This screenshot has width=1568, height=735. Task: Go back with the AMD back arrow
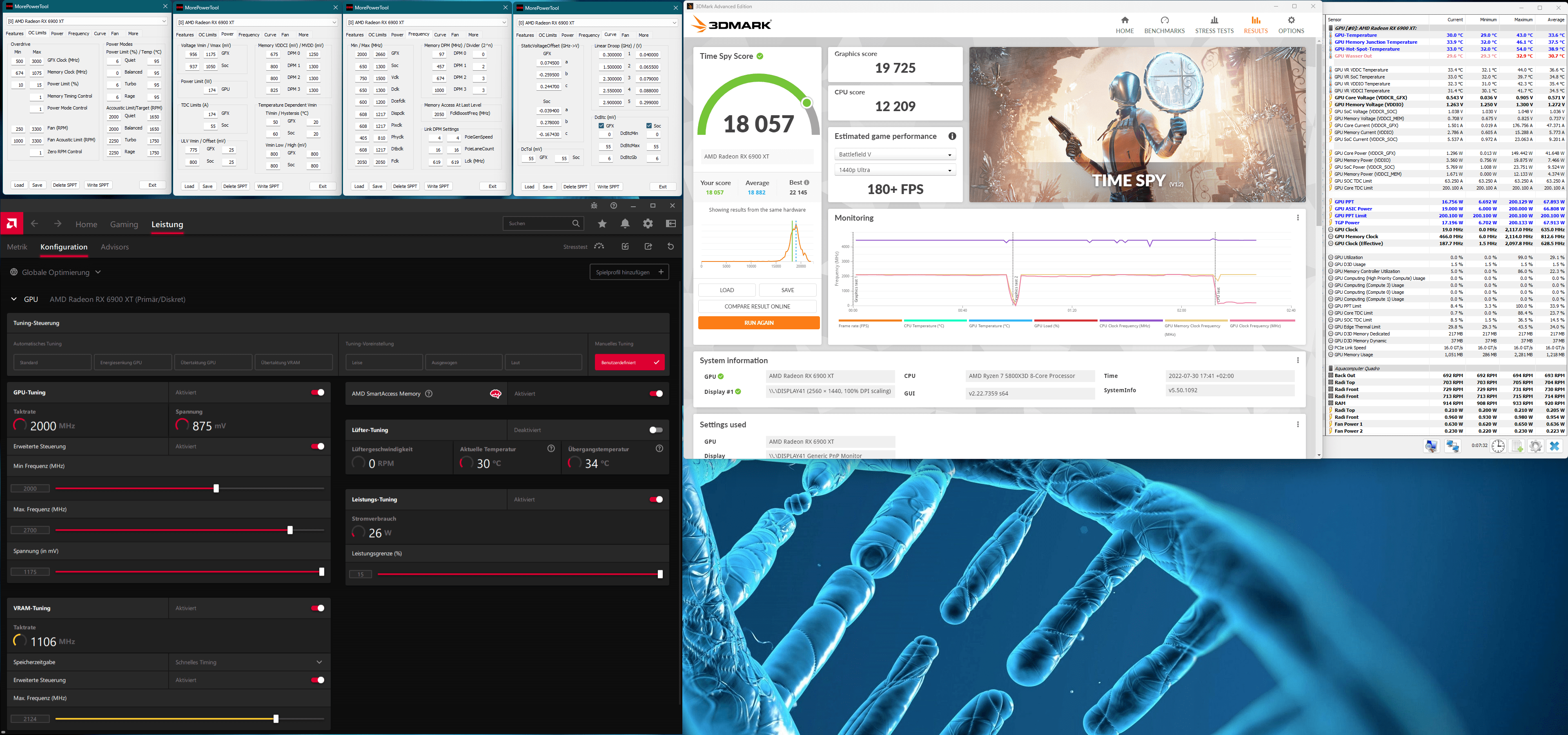point(35,223)
